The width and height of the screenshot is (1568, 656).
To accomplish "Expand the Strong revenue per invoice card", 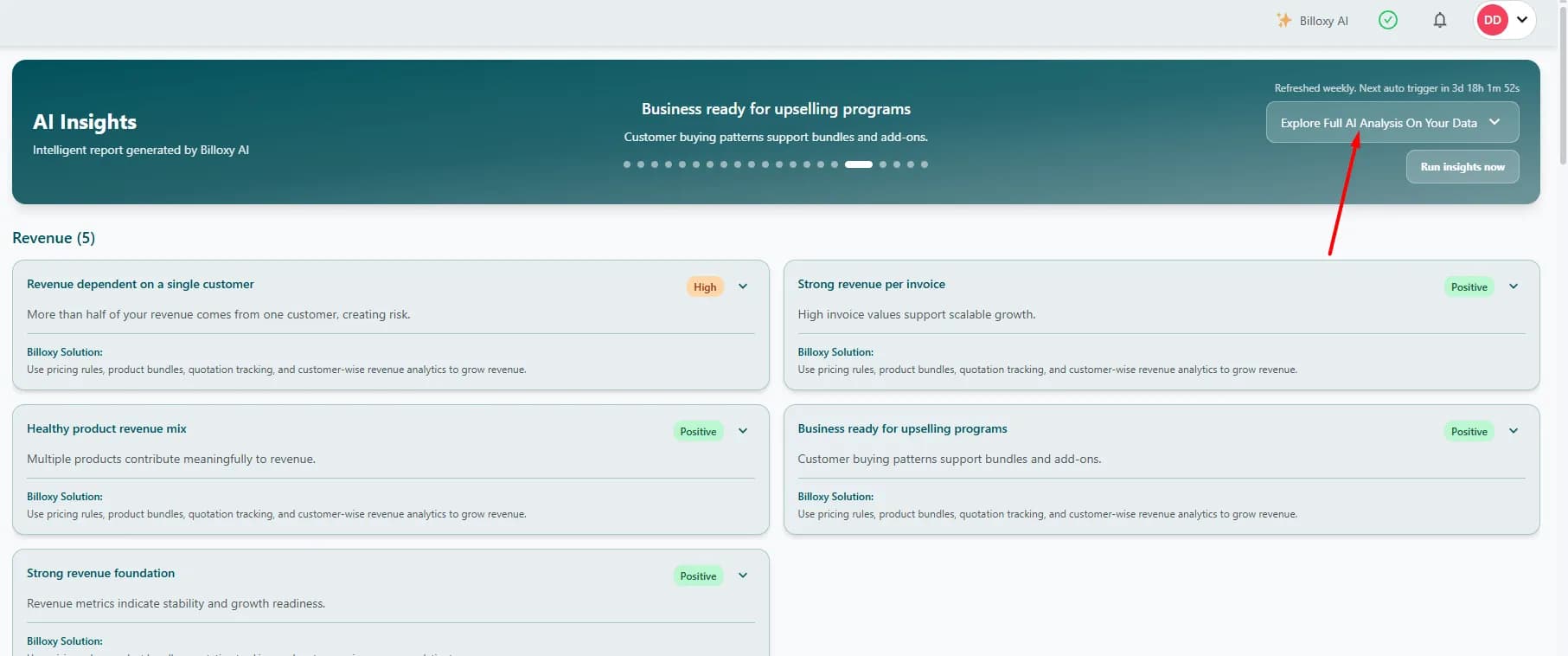I will [x=1514, y=286].
